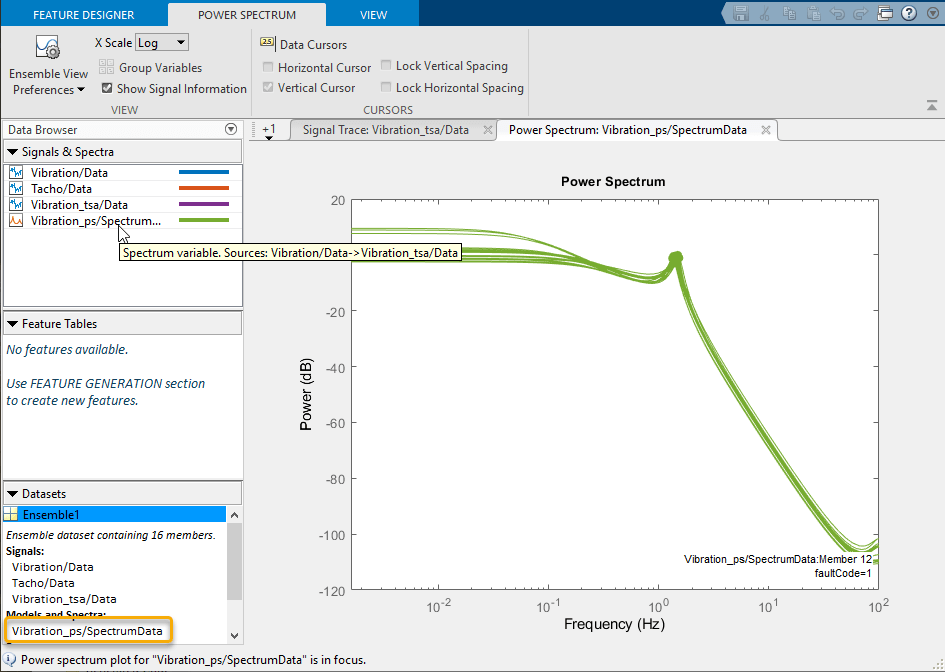Click the save icon in quick access toolbar
The height and width of the screenshot is (672, 945).
740,13
